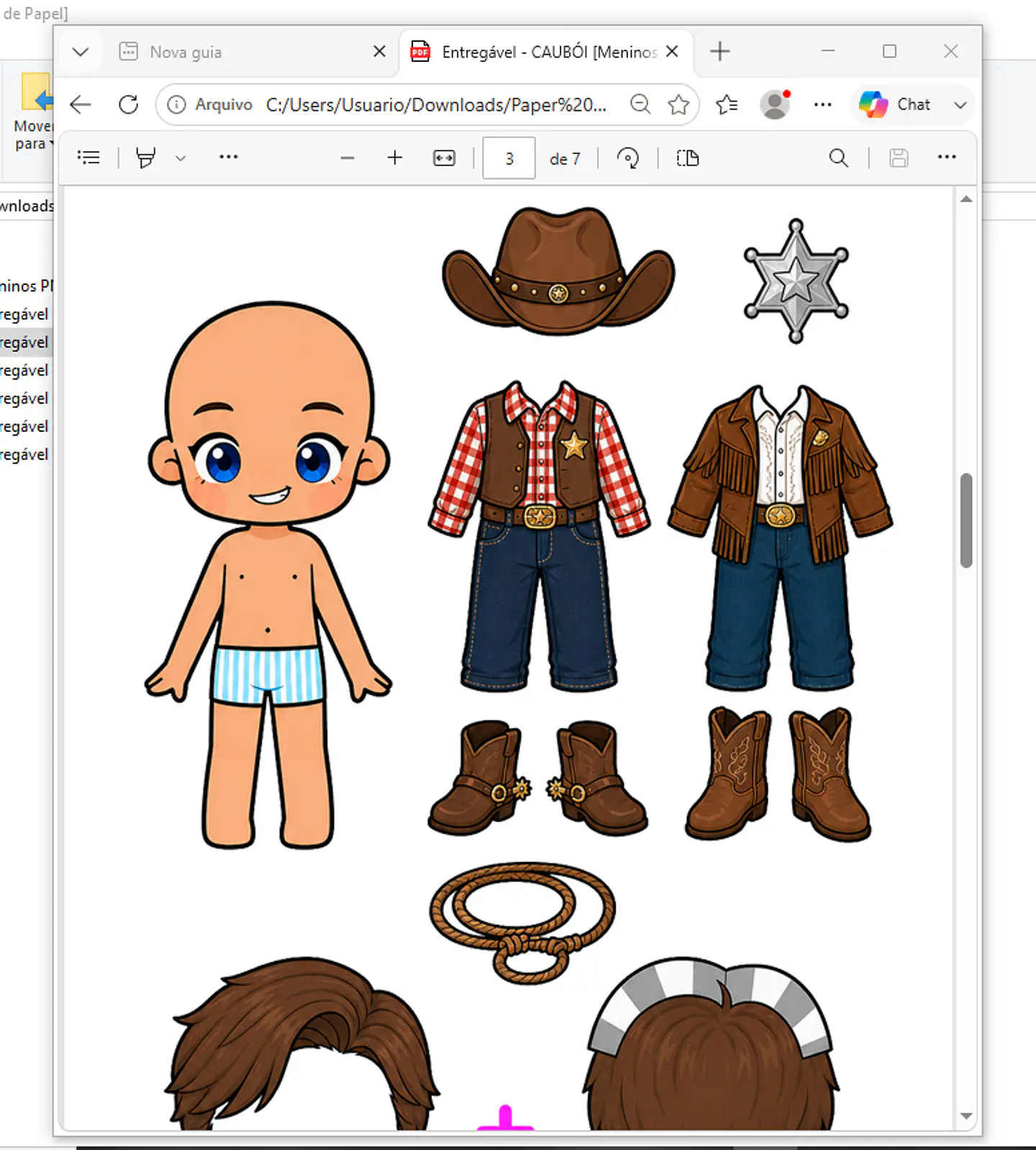Viewport: 1036px width, 1150px height.
Task: Click the scroll up arrow
Action: (966, 199)
